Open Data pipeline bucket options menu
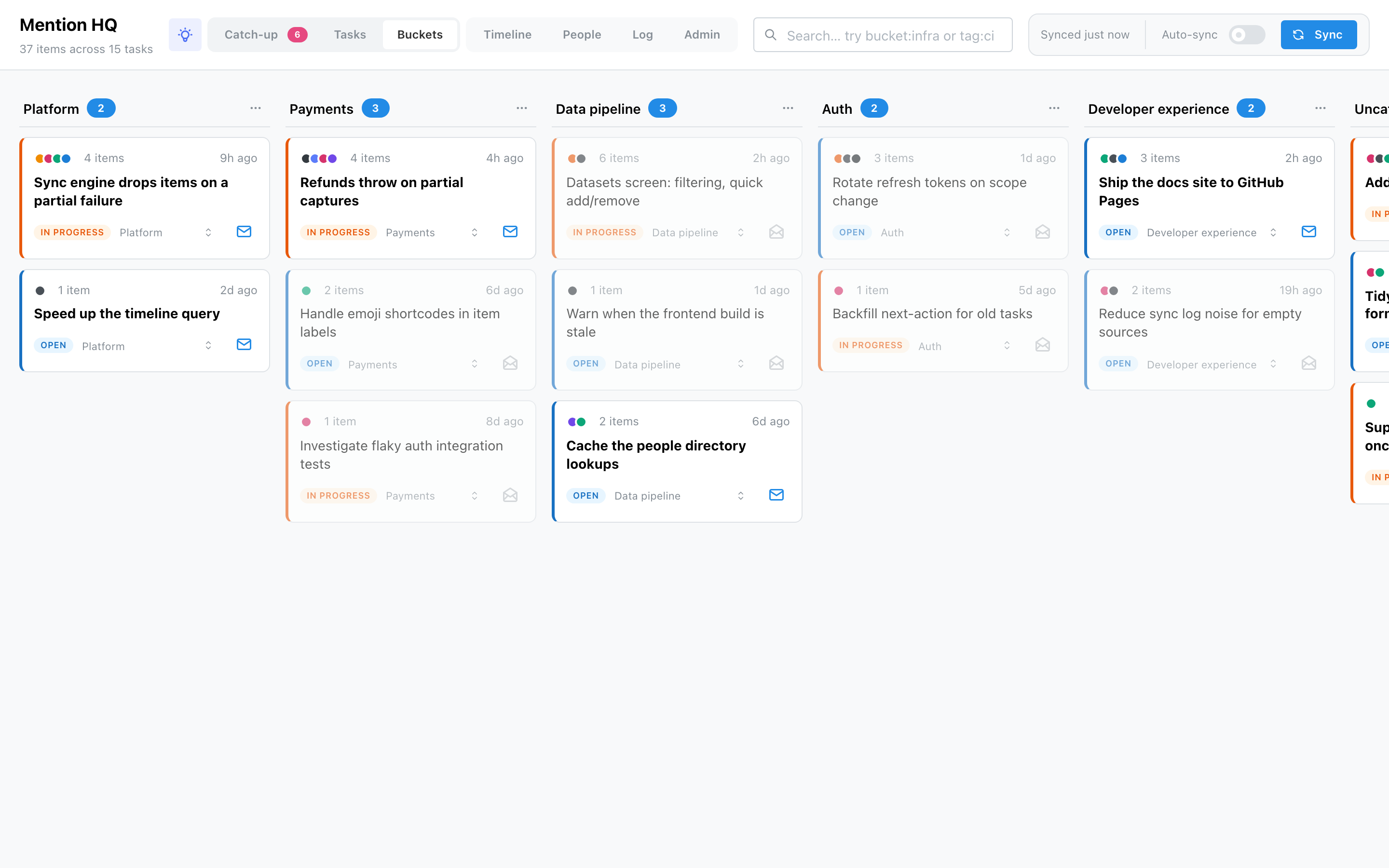1389x868 pixels. [788, 108]
